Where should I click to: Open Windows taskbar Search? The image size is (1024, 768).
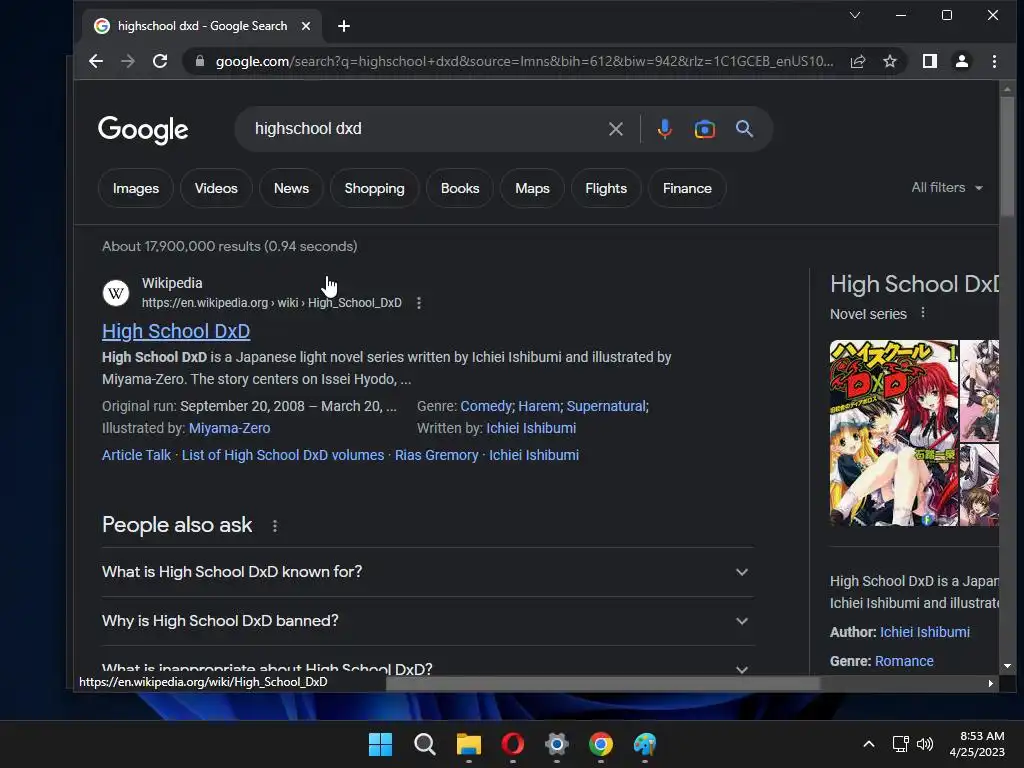(424, 744)
